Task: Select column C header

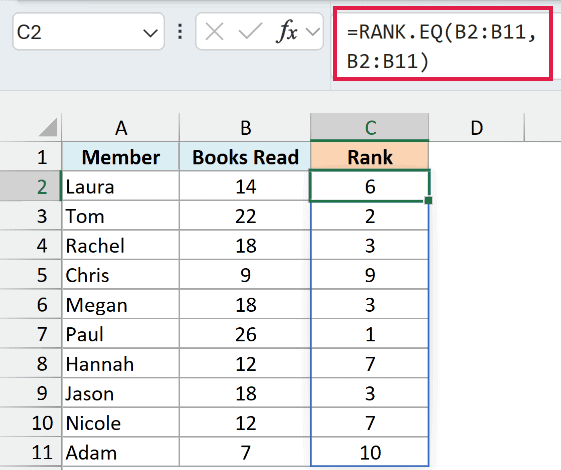Action: click(x=370, y=127)
